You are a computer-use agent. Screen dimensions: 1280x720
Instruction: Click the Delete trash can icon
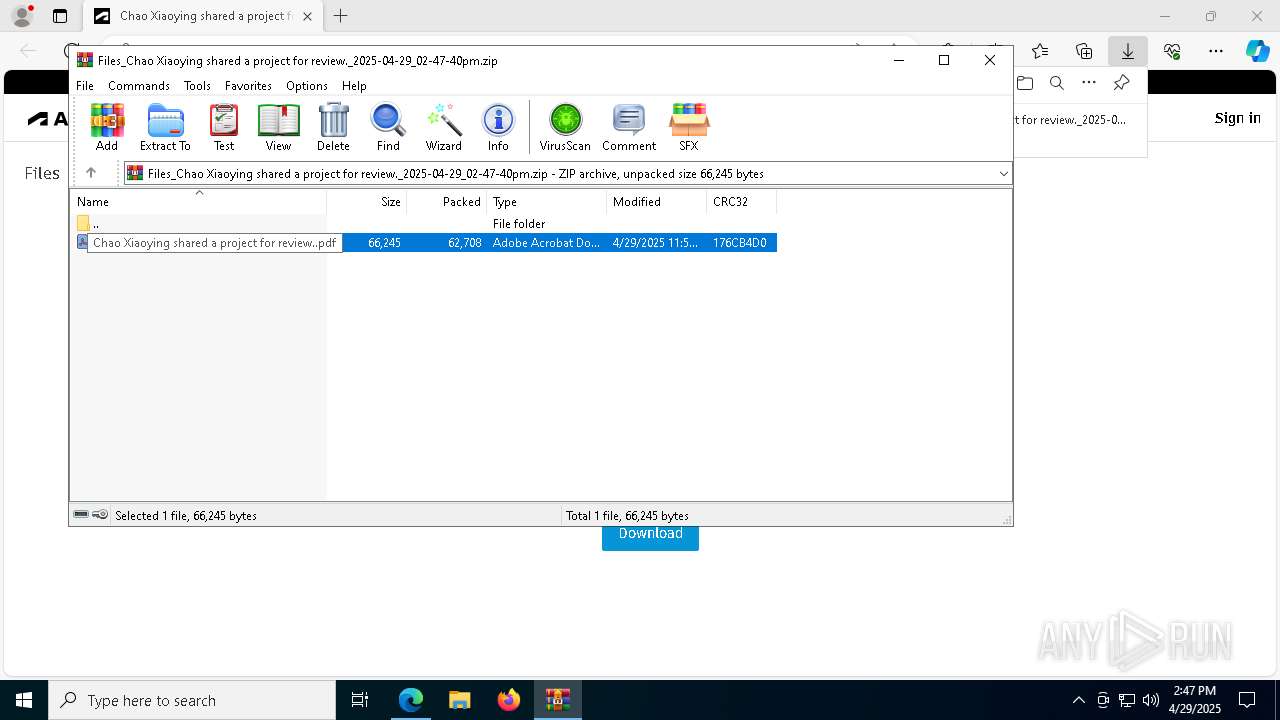(x=333, y=127)
